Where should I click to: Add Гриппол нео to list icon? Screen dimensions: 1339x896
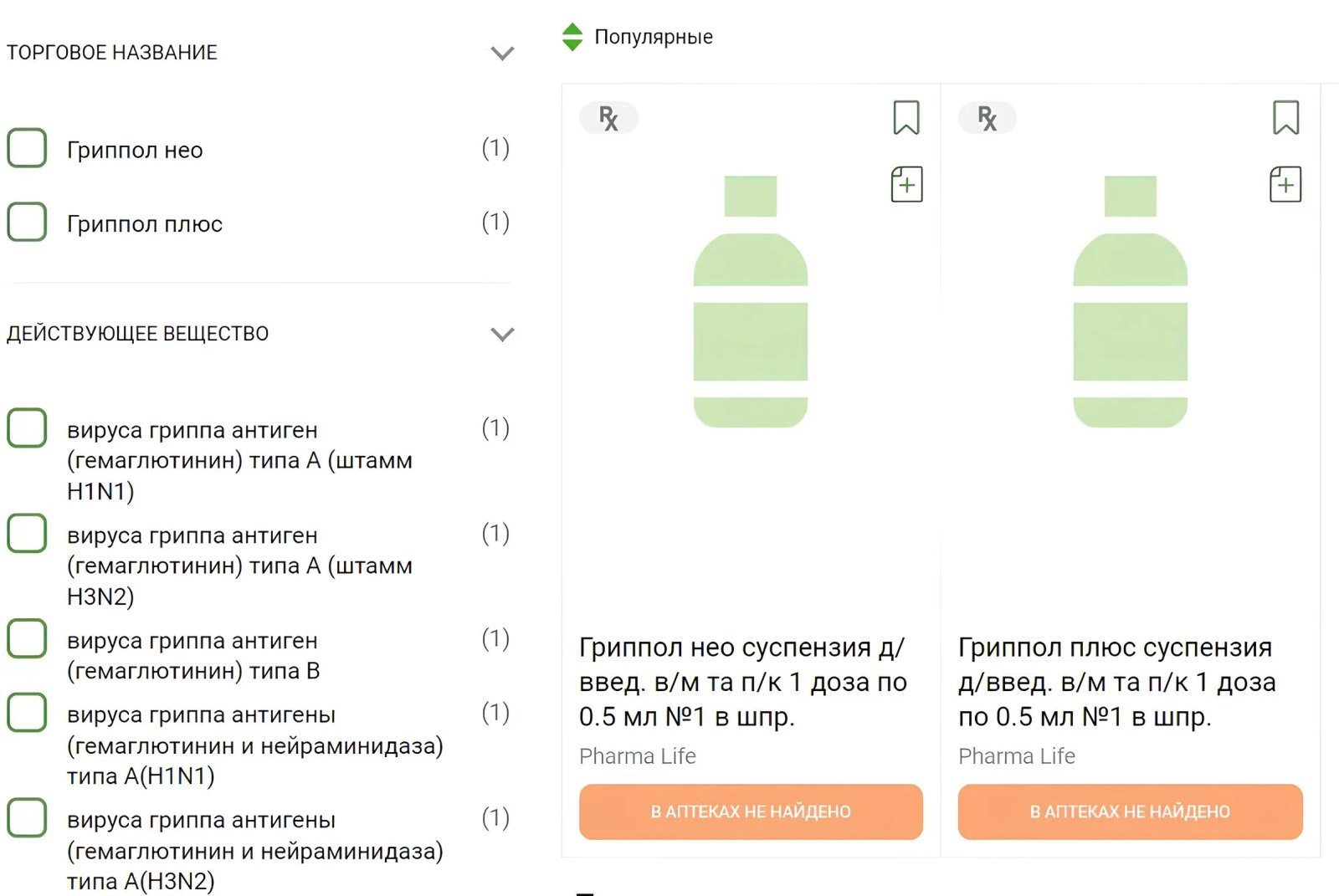(x=906, y=184)
